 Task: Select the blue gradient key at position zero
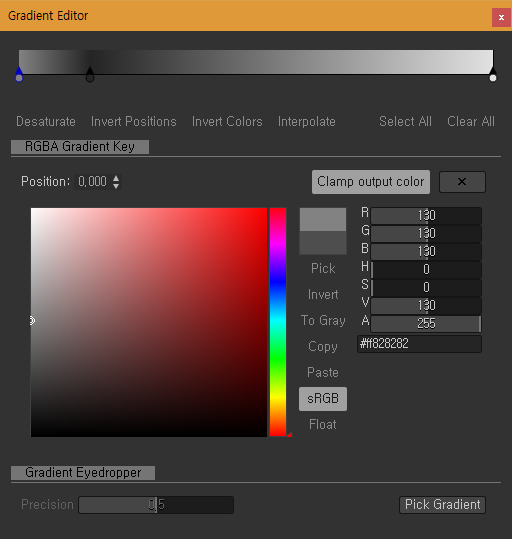19,75
